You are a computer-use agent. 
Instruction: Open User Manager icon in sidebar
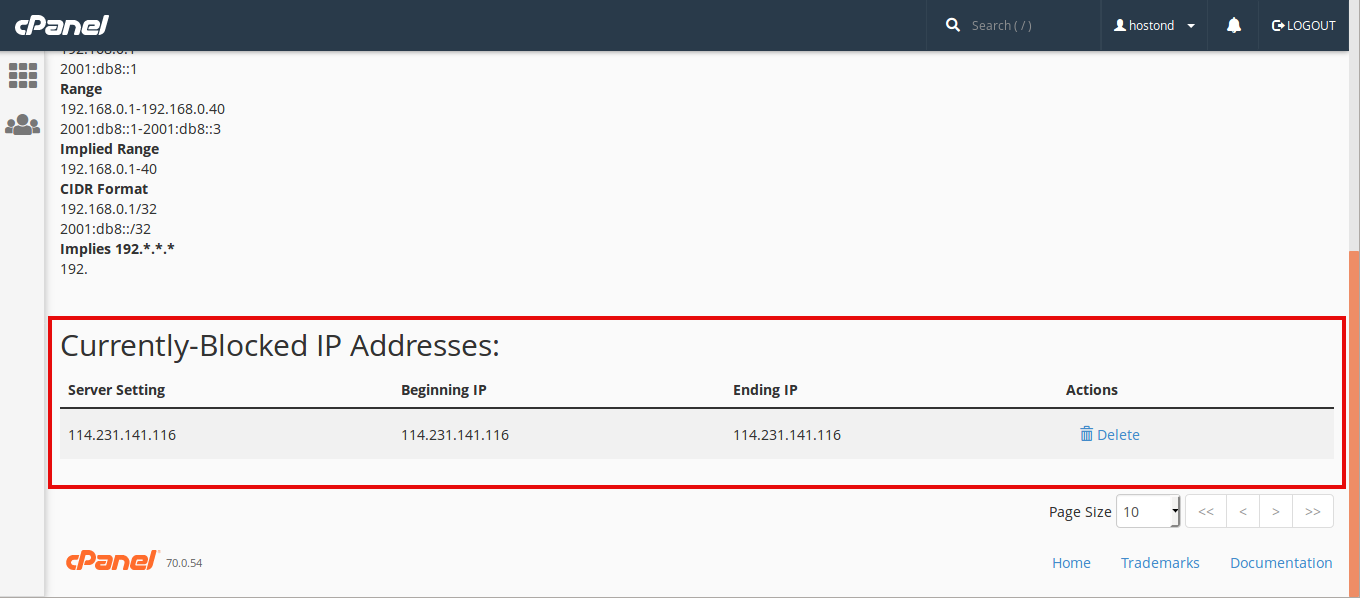(23, 125)
